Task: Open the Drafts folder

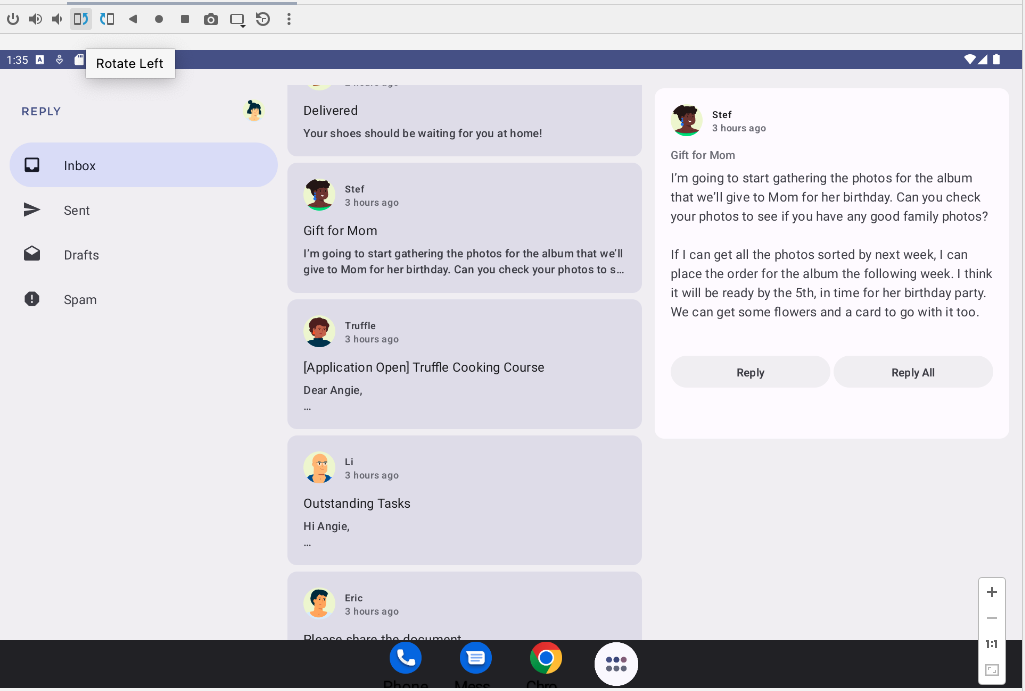Action: pos(81,255)
